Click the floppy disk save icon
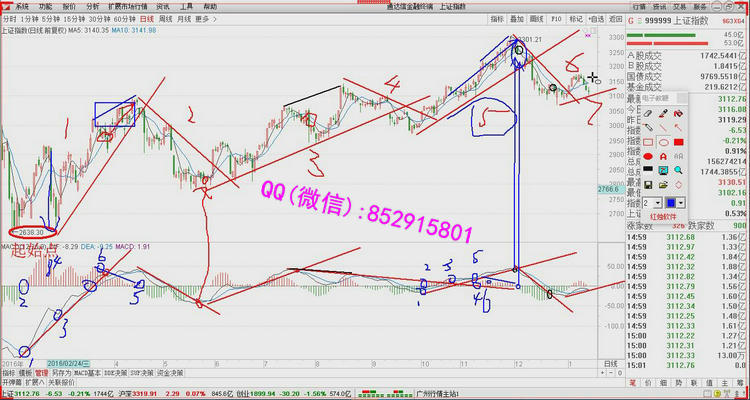Screen dimensions: 750x400 tap(648, 185)
